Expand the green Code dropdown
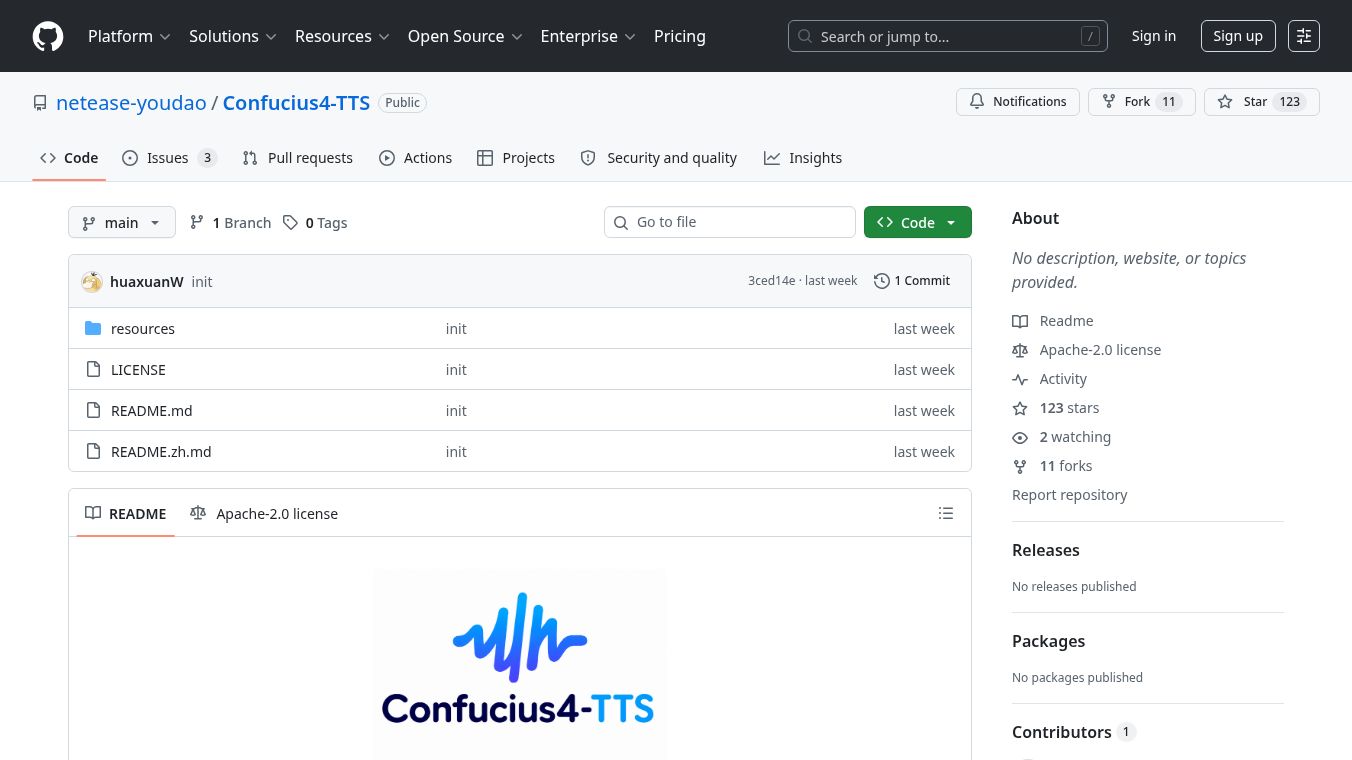 click(x=918, y=223)
